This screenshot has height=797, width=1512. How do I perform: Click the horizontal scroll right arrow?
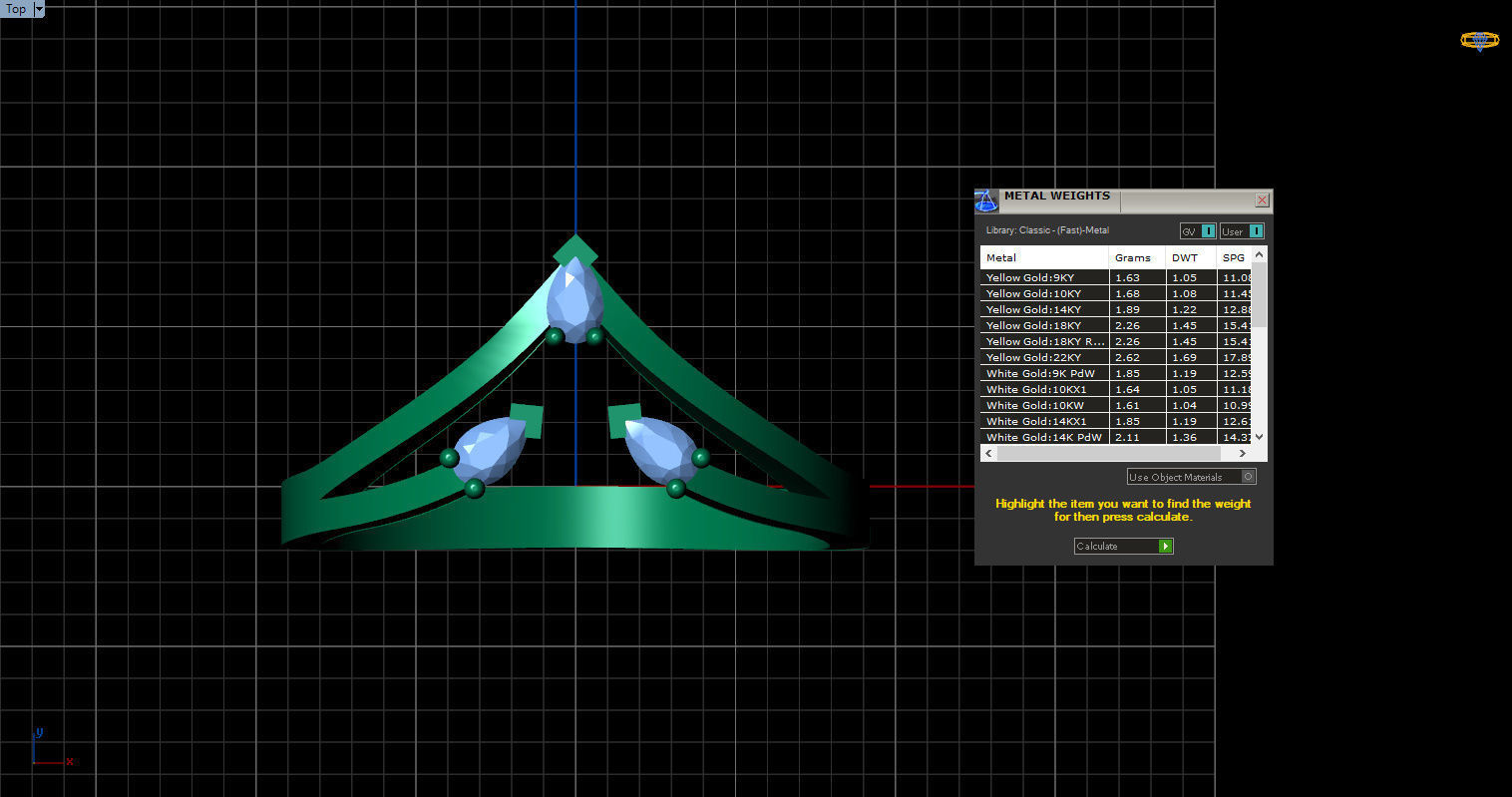[x=1242, y=453]
